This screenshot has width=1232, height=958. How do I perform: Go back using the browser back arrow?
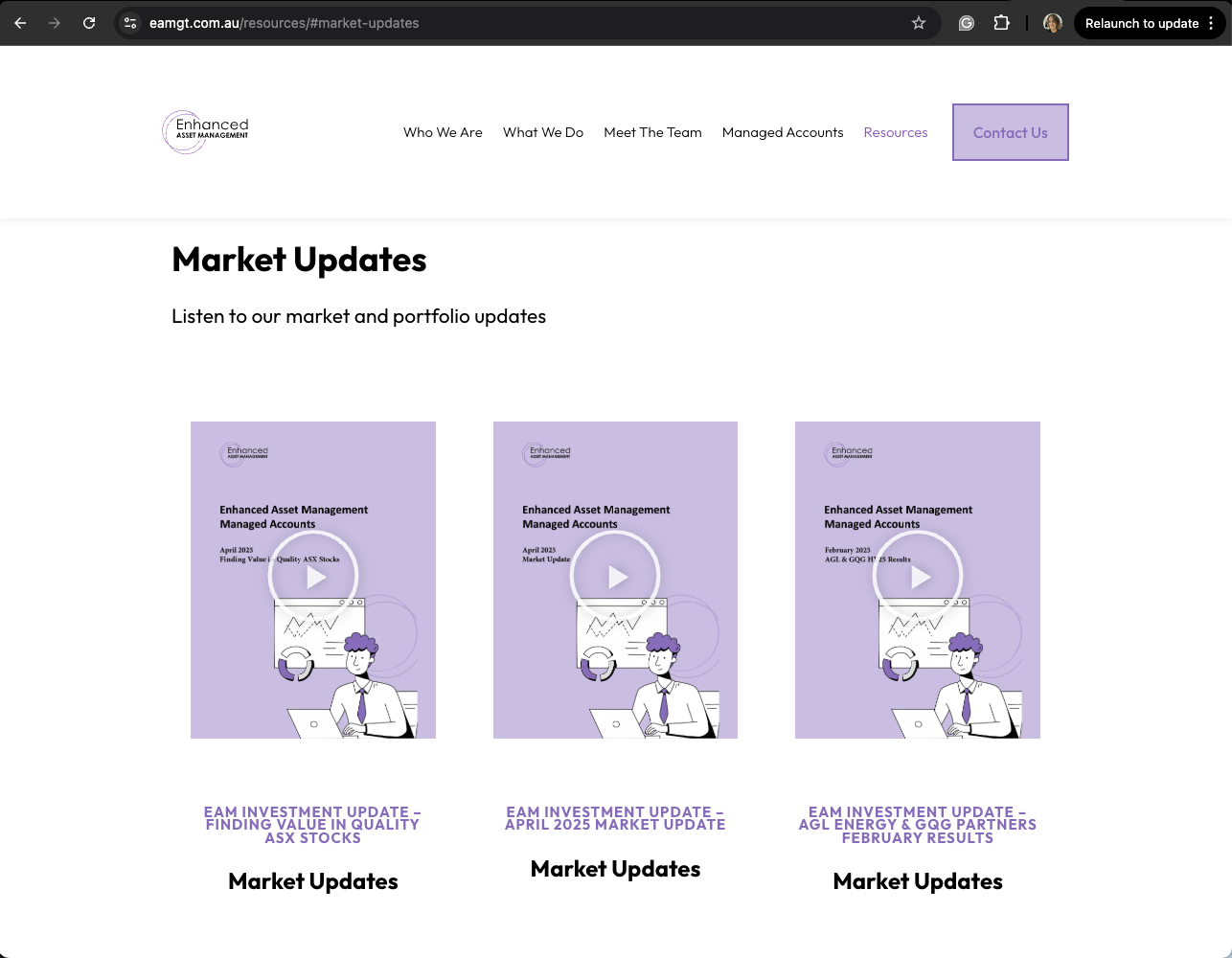point(20,23)
